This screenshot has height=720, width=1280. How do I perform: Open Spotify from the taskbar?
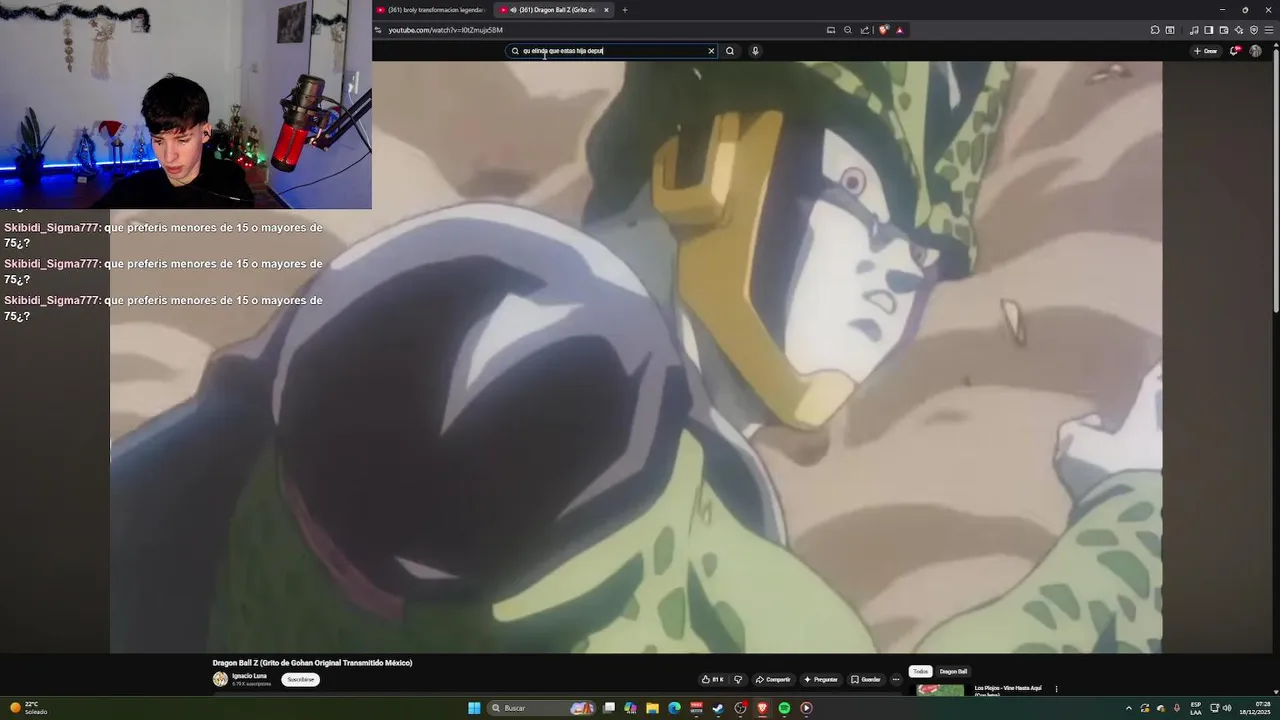pos(784,708)
